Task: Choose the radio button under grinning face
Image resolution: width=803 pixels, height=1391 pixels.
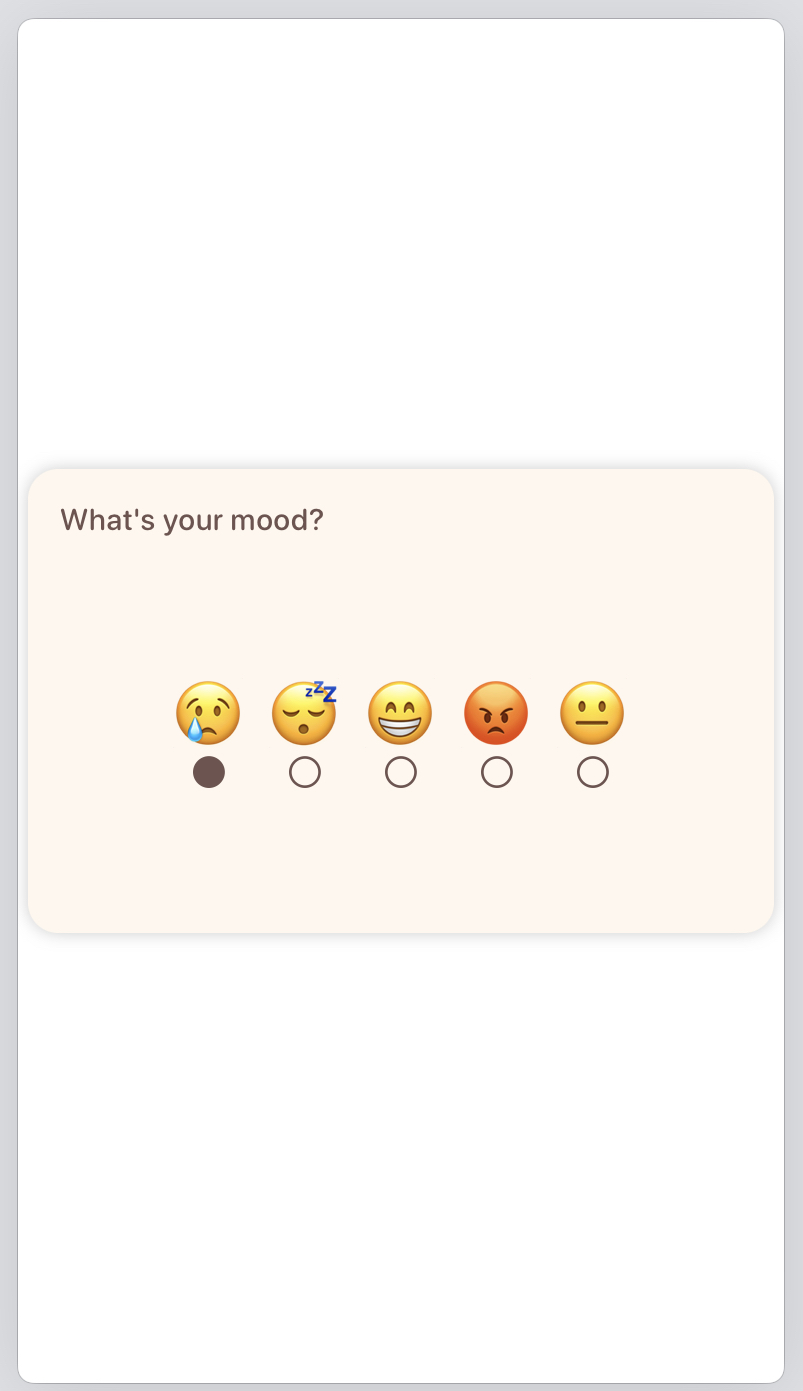Action: (x=401, y=772)
